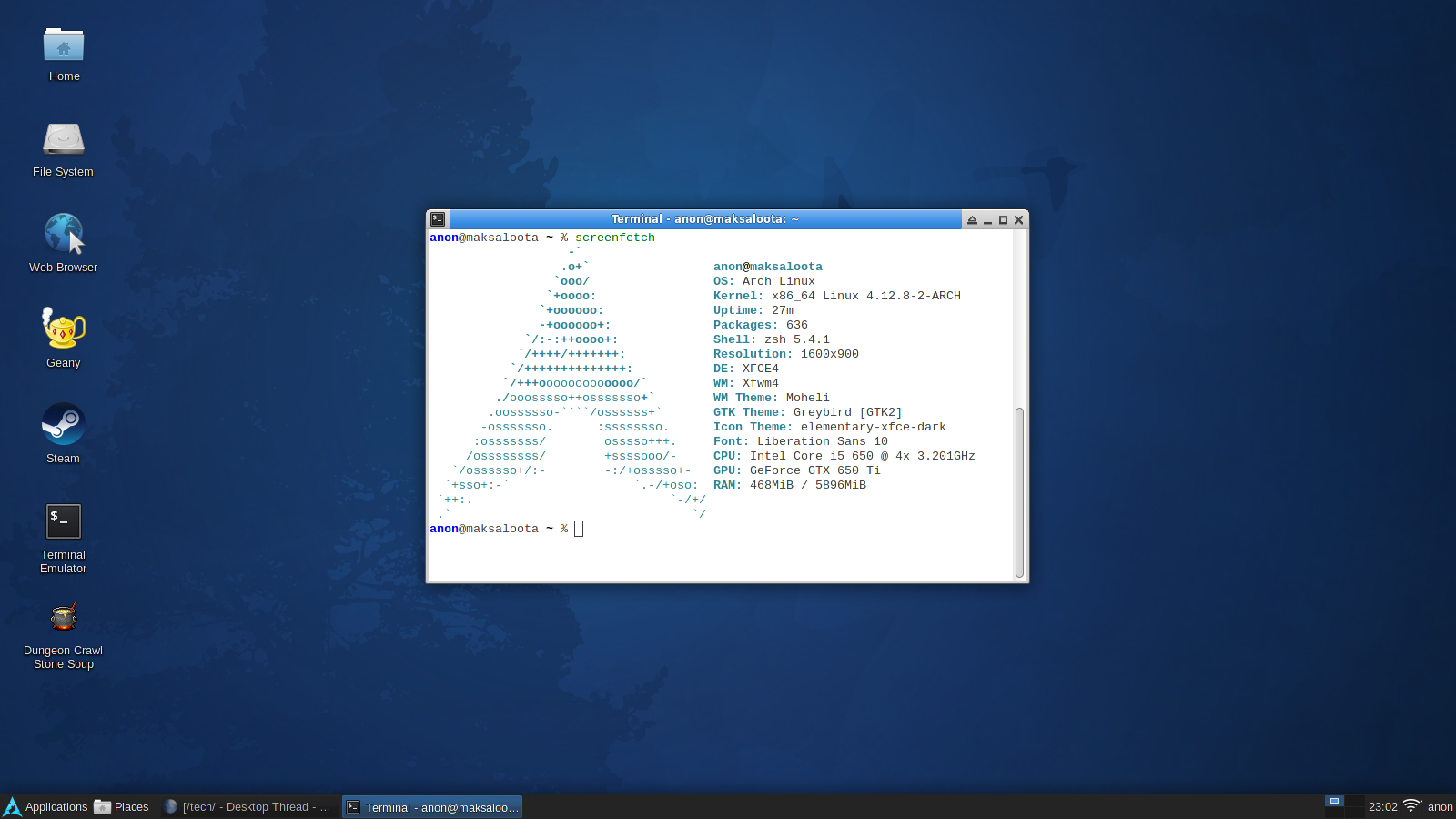This screenshot has width=1456, height=819.
Task: Maximize the Terminal window
Action: tap(1003, 220)
